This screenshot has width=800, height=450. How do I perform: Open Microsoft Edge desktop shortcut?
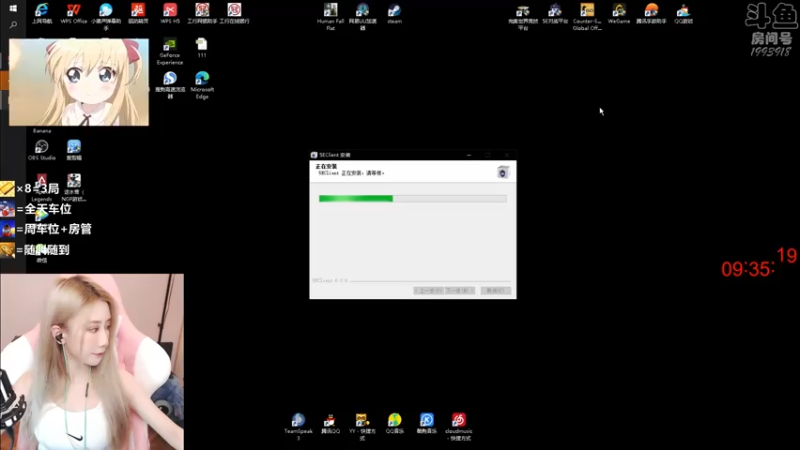tap(202, 85)
